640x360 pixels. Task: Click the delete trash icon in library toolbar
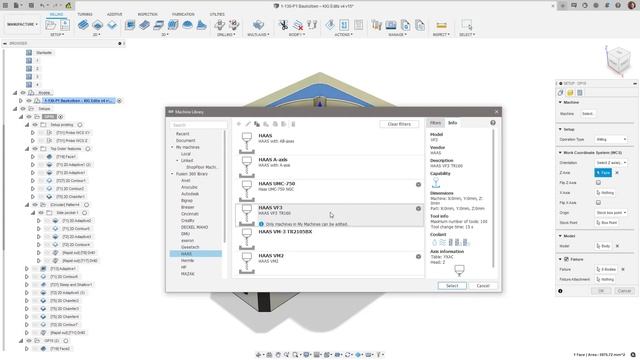tap(293, 124)
